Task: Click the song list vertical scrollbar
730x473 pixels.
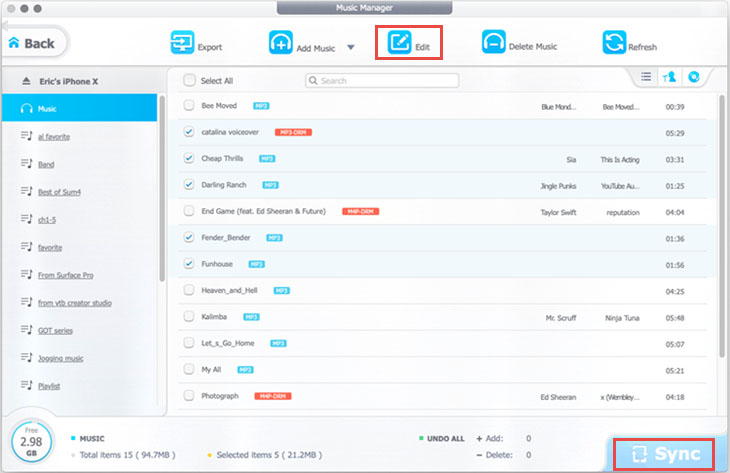Action: pyautogui.click(x=722, y=226)
